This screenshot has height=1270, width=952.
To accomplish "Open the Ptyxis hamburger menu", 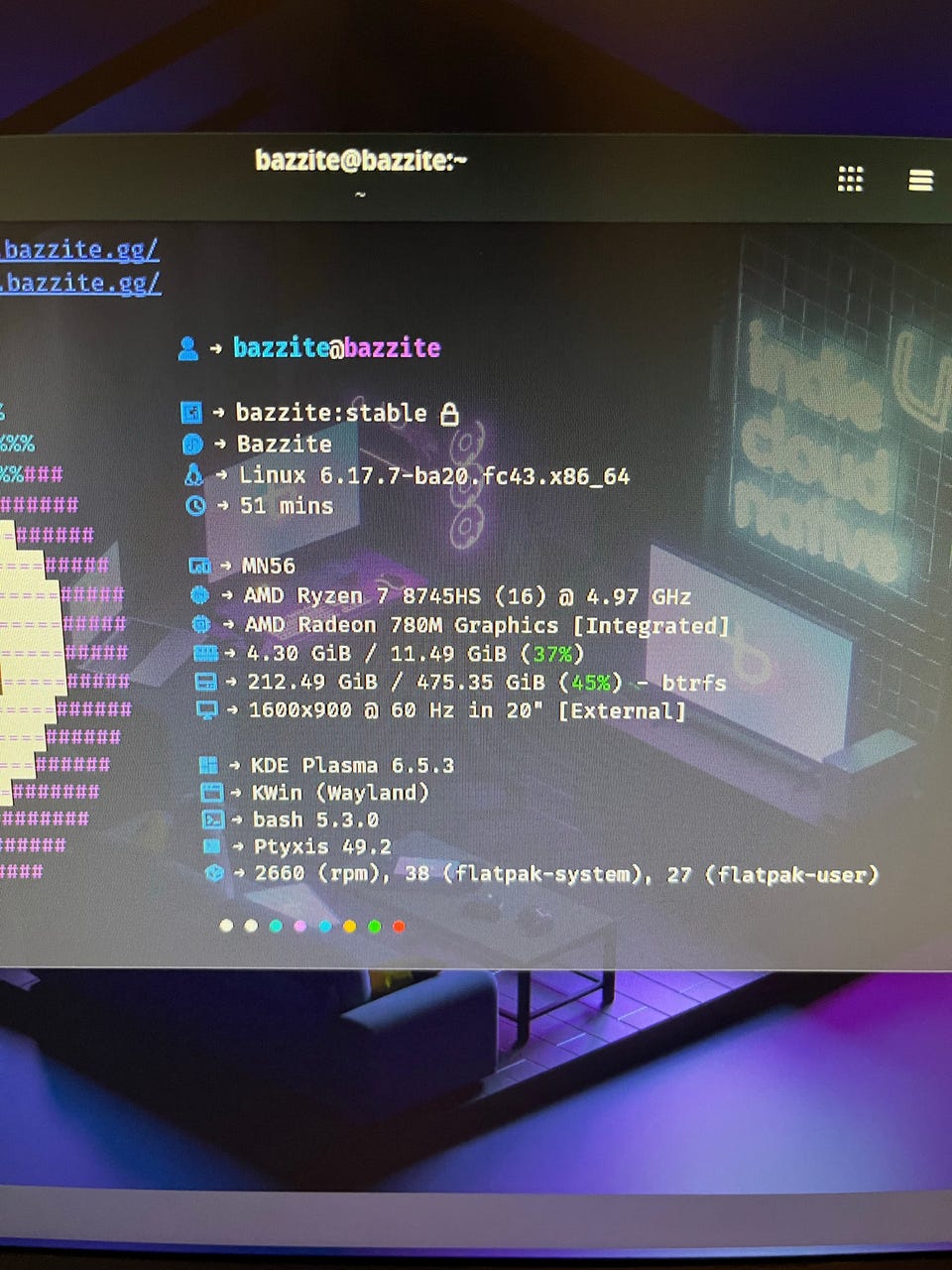I will [x=920, y=180].
